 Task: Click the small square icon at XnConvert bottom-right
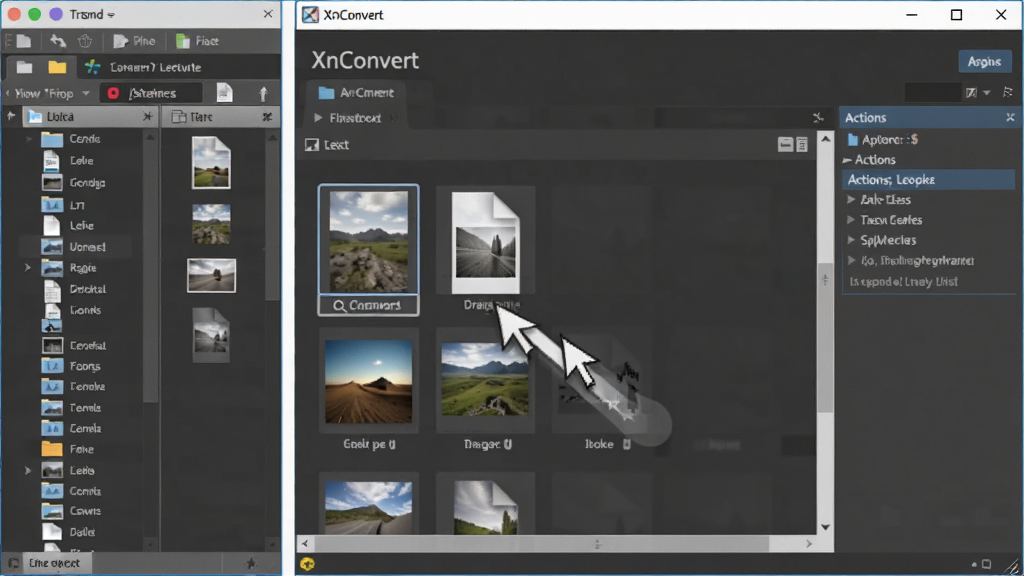pos(987,564)
